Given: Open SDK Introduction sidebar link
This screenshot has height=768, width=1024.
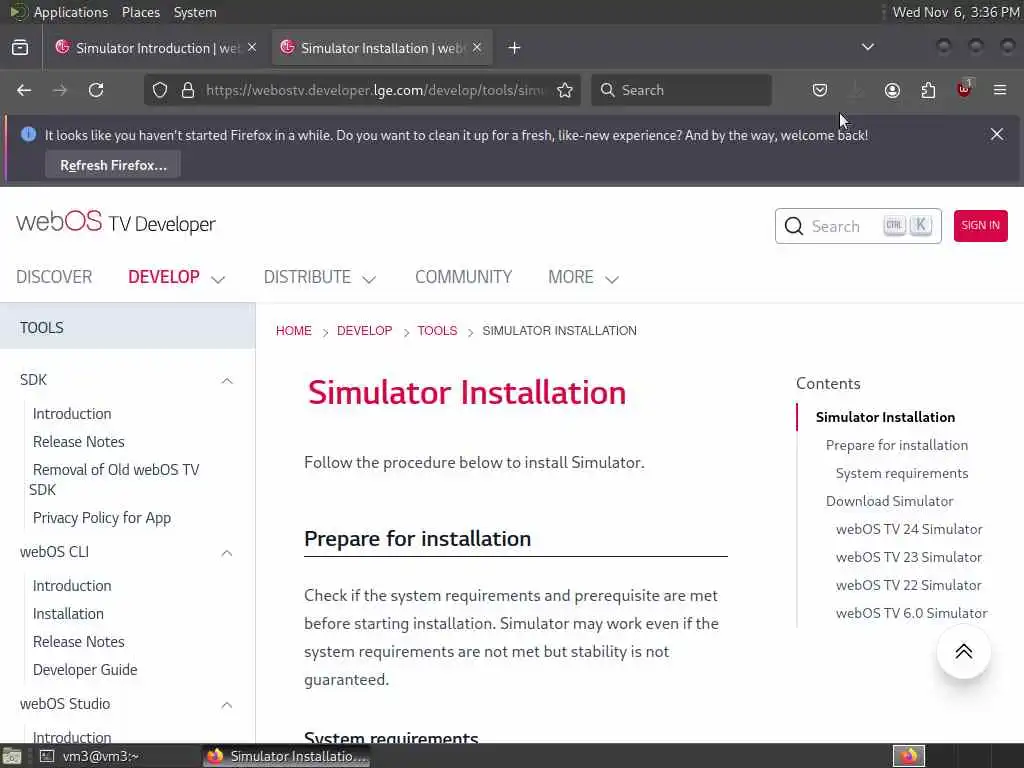Looking at the screenshot, I should pos(72,414).
